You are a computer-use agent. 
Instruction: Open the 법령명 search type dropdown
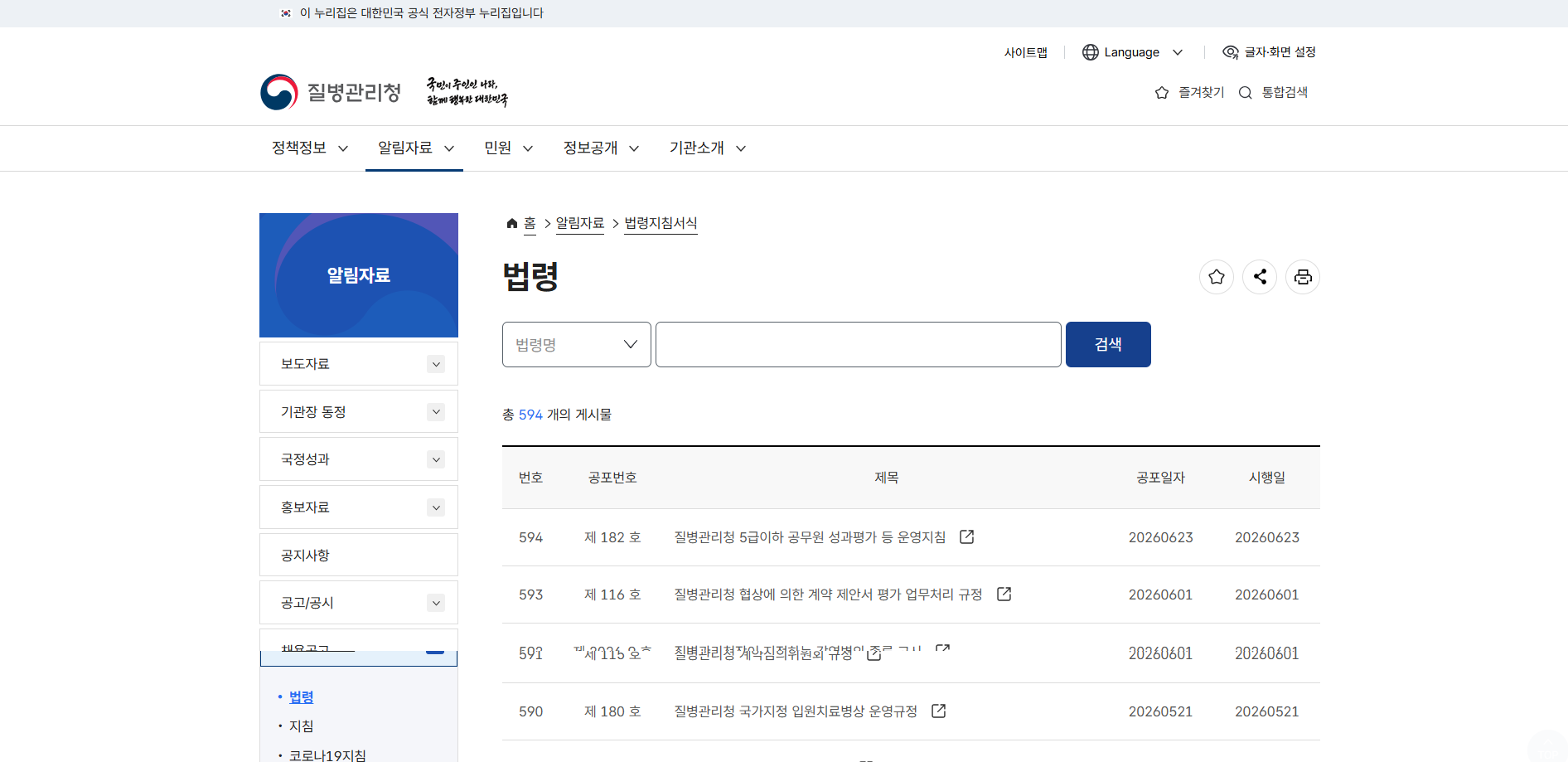click(x=577, y=344)
